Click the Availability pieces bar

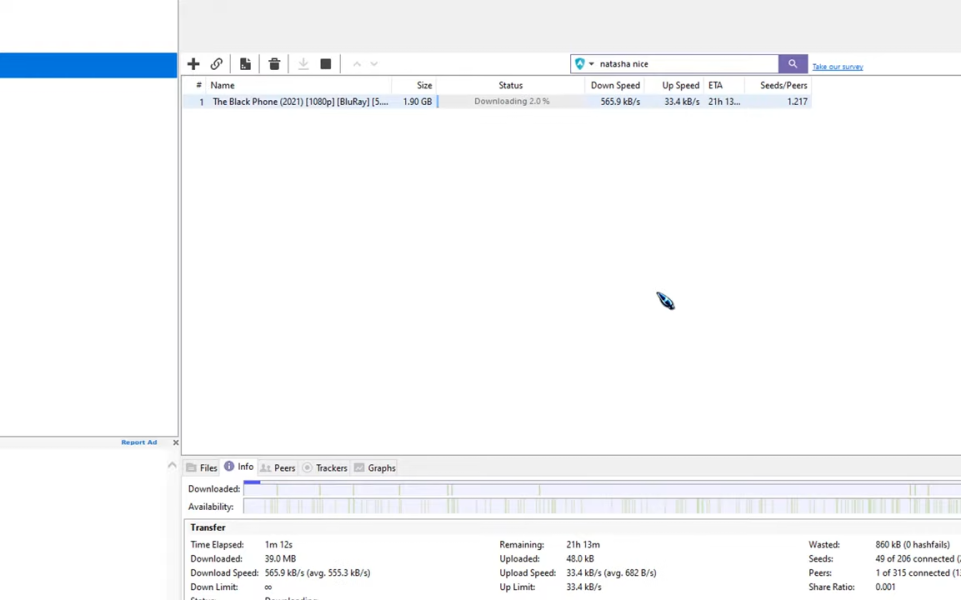pyautogui.click(x=602, y=507)
